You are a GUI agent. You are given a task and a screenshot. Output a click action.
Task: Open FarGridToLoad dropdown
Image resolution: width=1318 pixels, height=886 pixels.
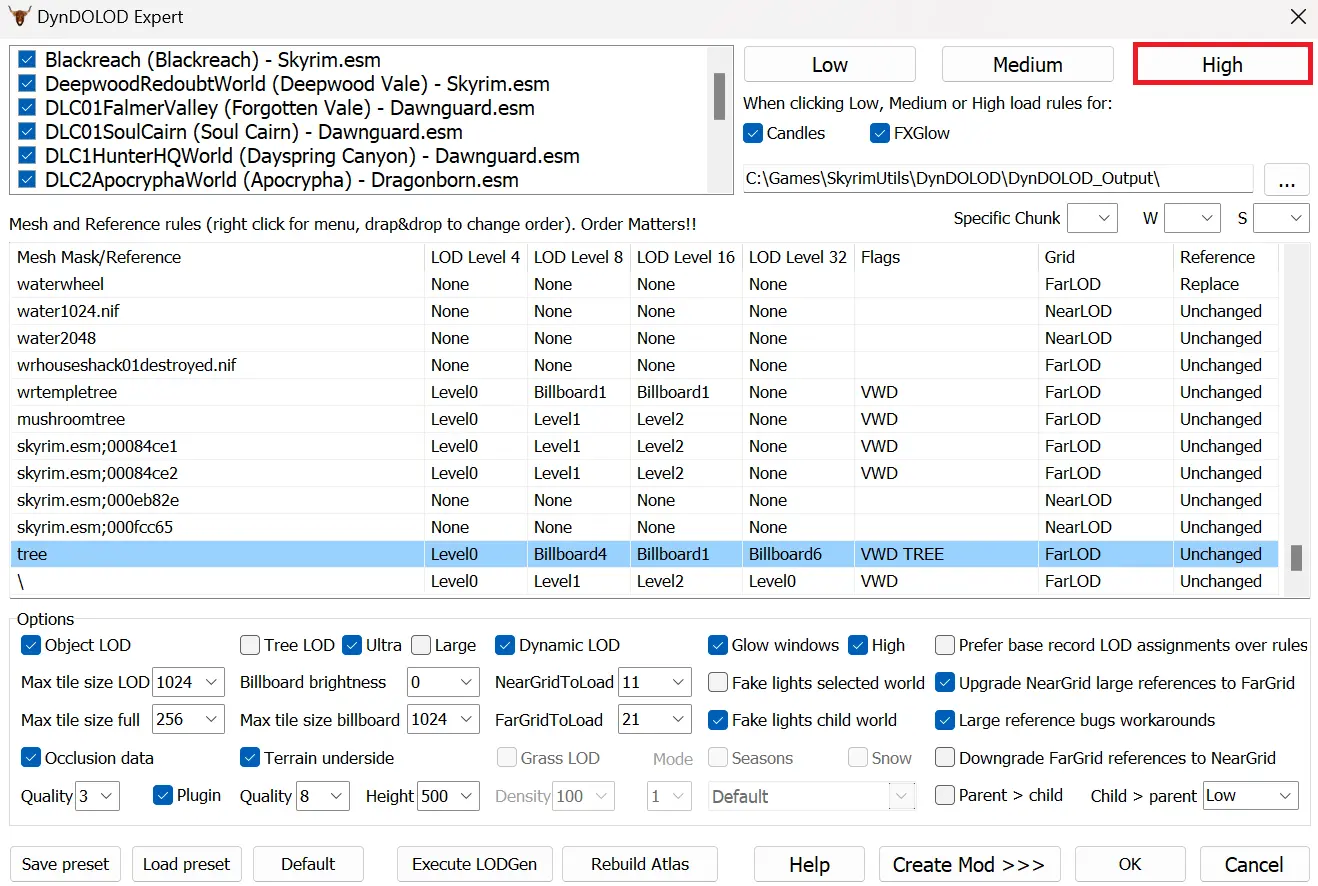pyautogui.click(x=655, y=720)
